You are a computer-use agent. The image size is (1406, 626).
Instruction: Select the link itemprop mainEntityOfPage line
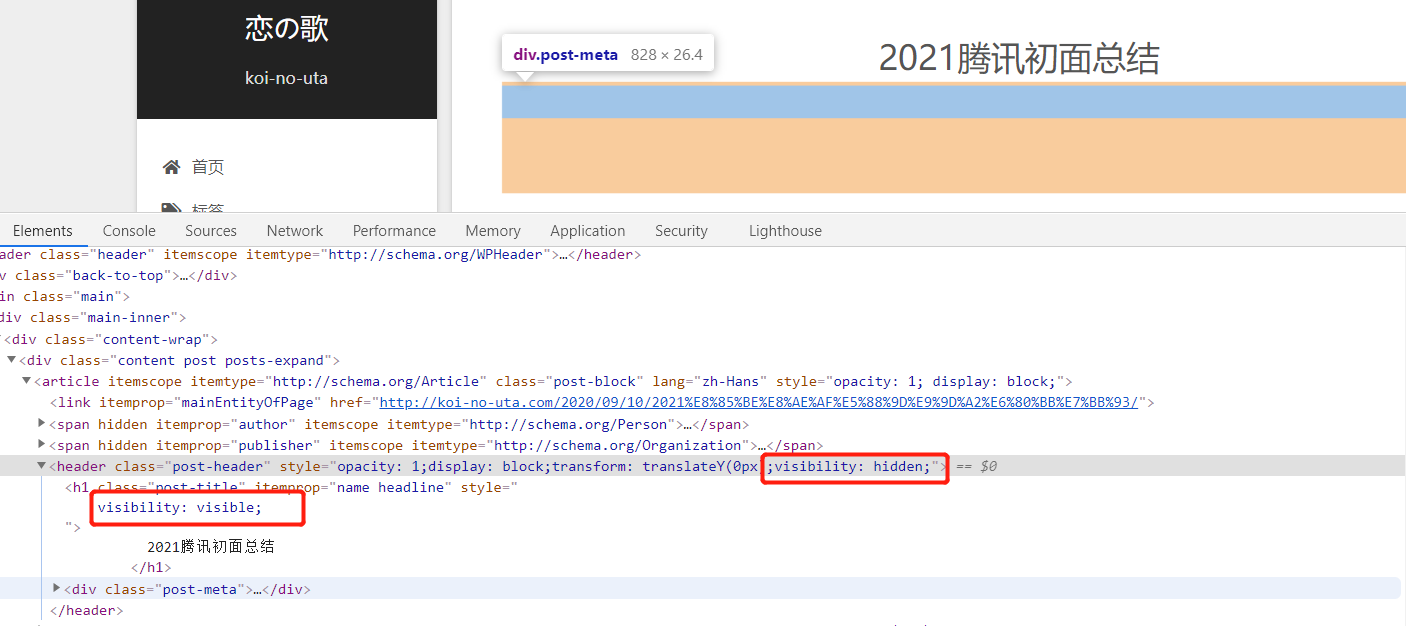[602, 403]
